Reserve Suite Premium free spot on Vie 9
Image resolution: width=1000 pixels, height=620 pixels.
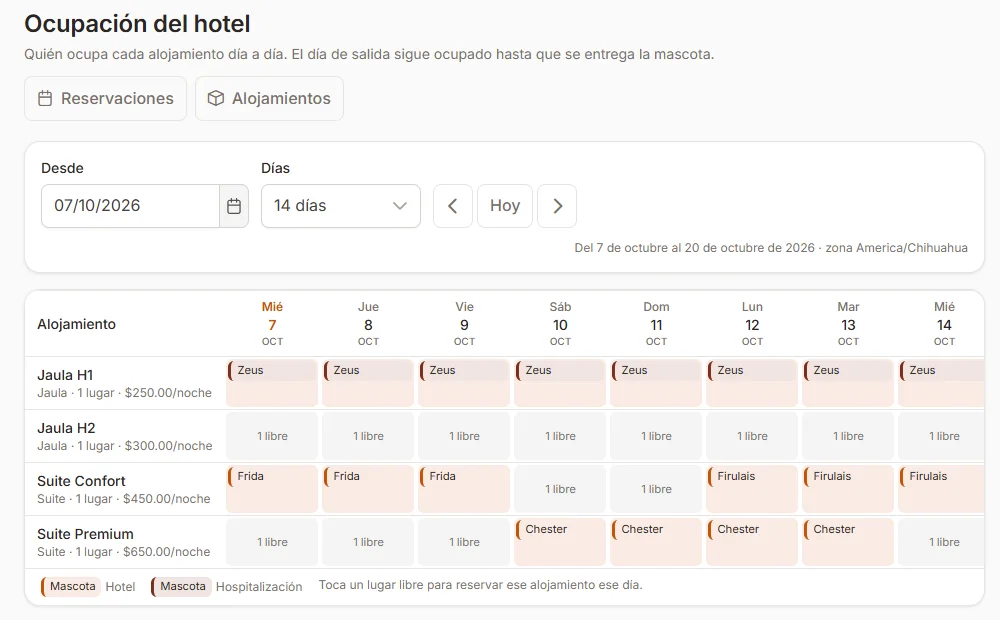click(464, 542)
